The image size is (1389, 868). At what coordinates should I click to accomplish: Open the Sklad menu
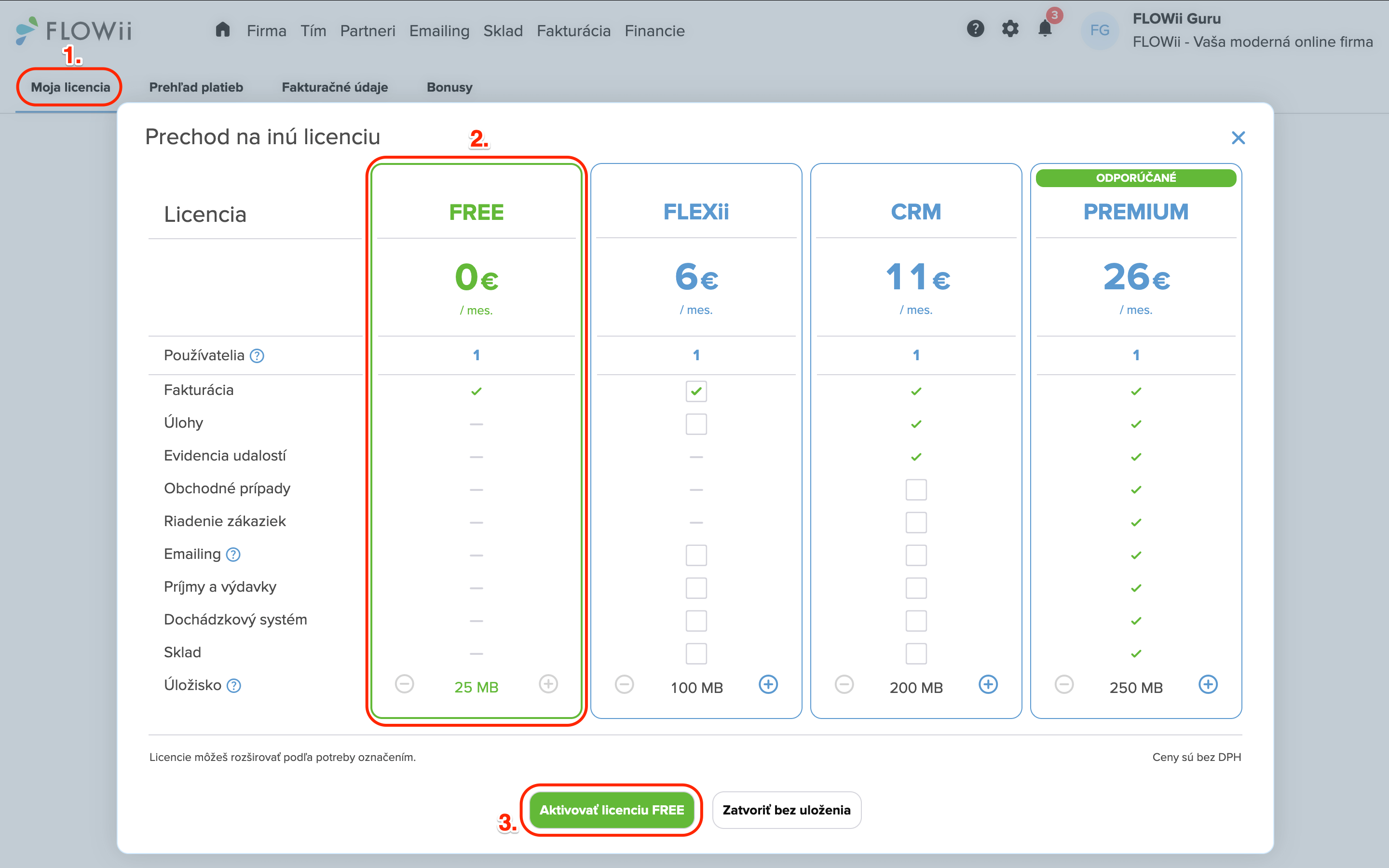503,31
